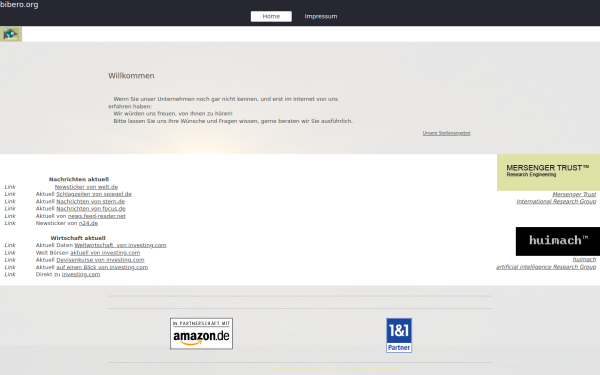Click the Link label beside welt.de row
Image resolution: width=600 pixels, height=375 pixels.
point(10,187)
